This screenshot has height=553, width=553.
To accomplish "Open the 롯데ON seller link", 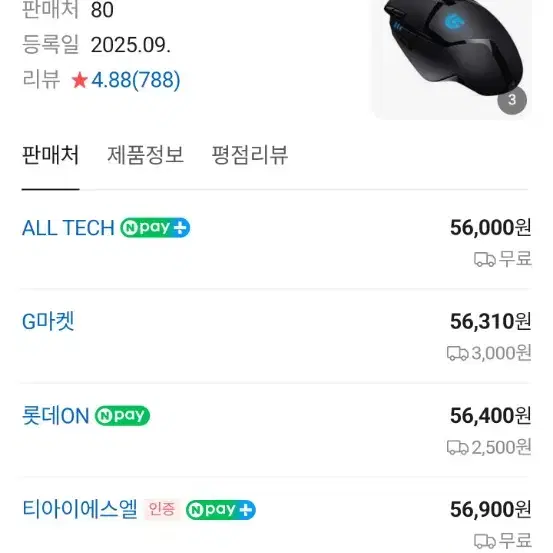I will 55,416.
